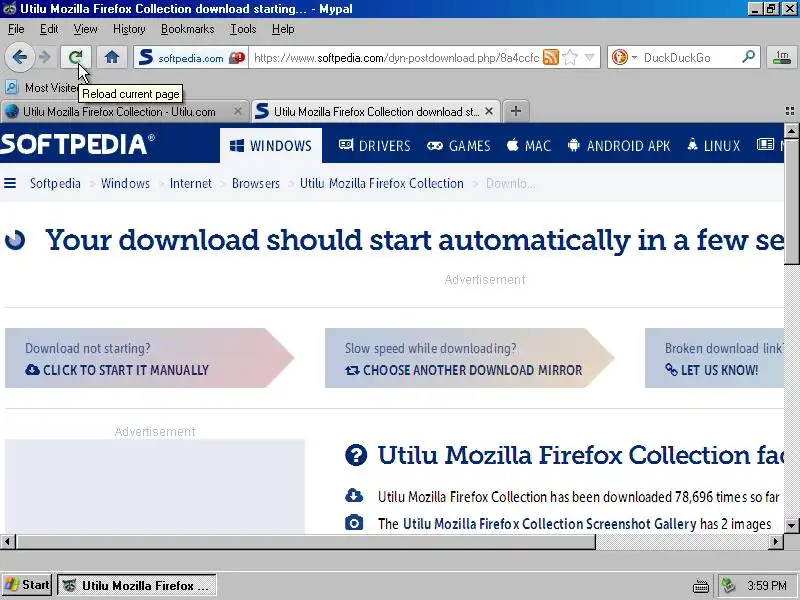The width and height of the screenshot is (800, 600).
Task: Open the File menu
Action: pos(16,29)
